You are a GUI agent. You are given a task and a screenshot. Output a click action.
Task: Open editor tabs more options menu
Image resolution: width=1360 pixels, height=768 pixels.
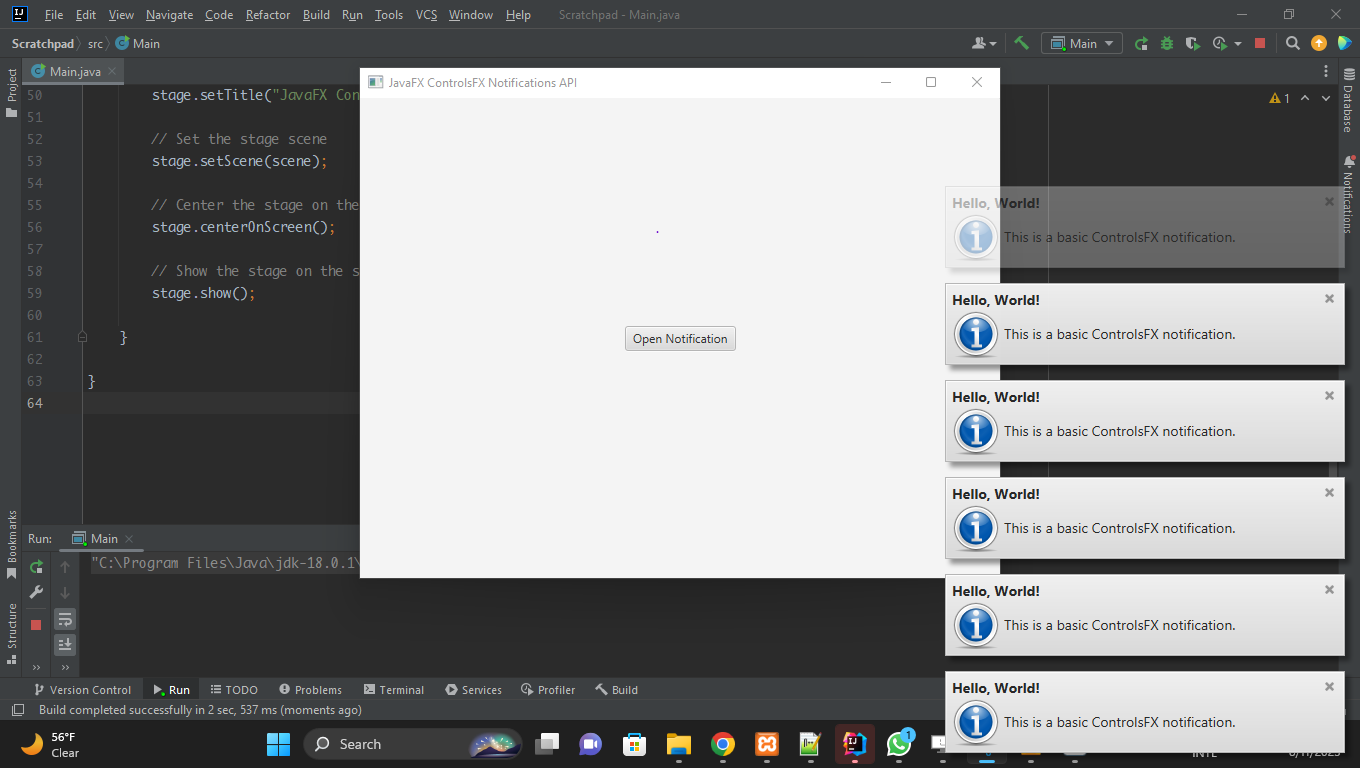coord(1326,71)
